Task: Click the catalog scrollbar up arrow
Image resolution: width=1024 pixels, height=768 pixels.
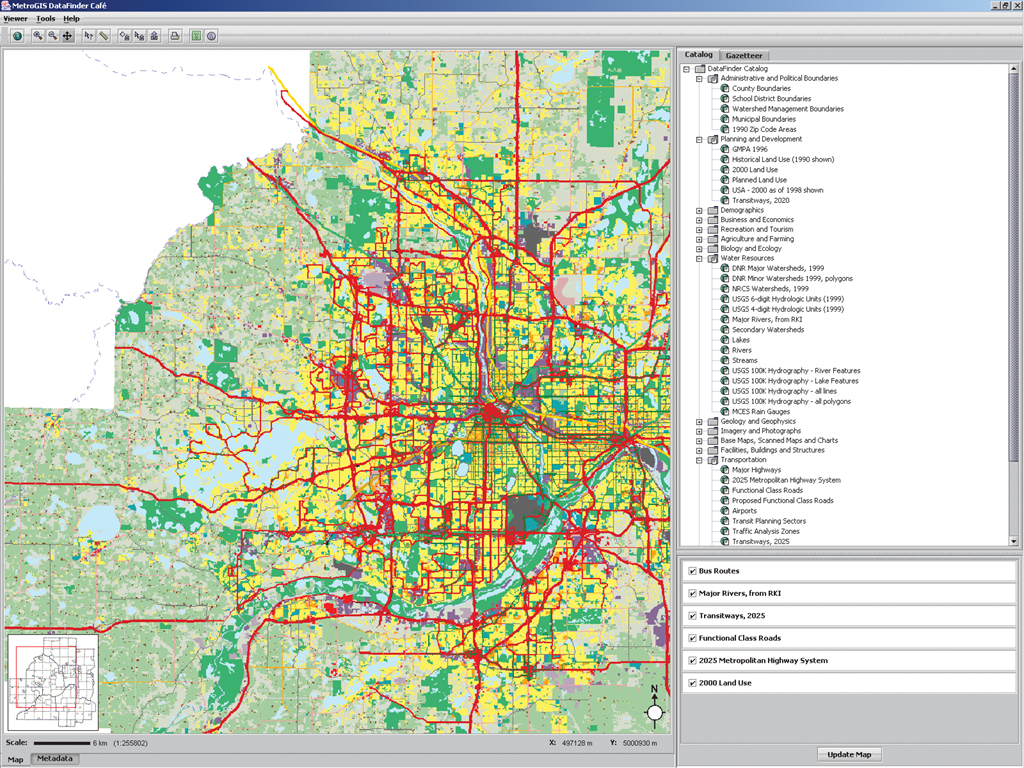Action: tap(1014, 69)
